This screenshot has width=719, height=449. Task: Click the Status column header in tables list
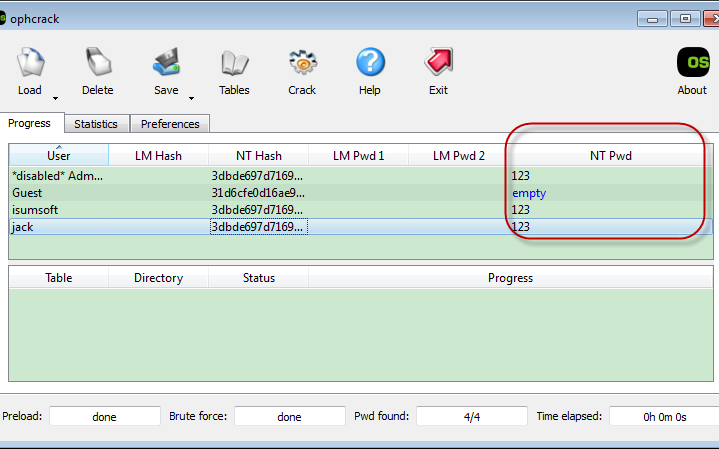(258, 278)
